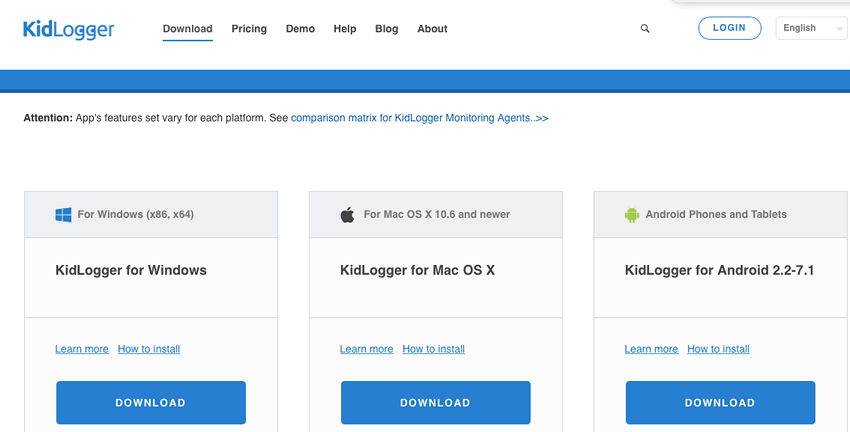
Task: Open How to install for Mac
Action: tap(434, 349)
